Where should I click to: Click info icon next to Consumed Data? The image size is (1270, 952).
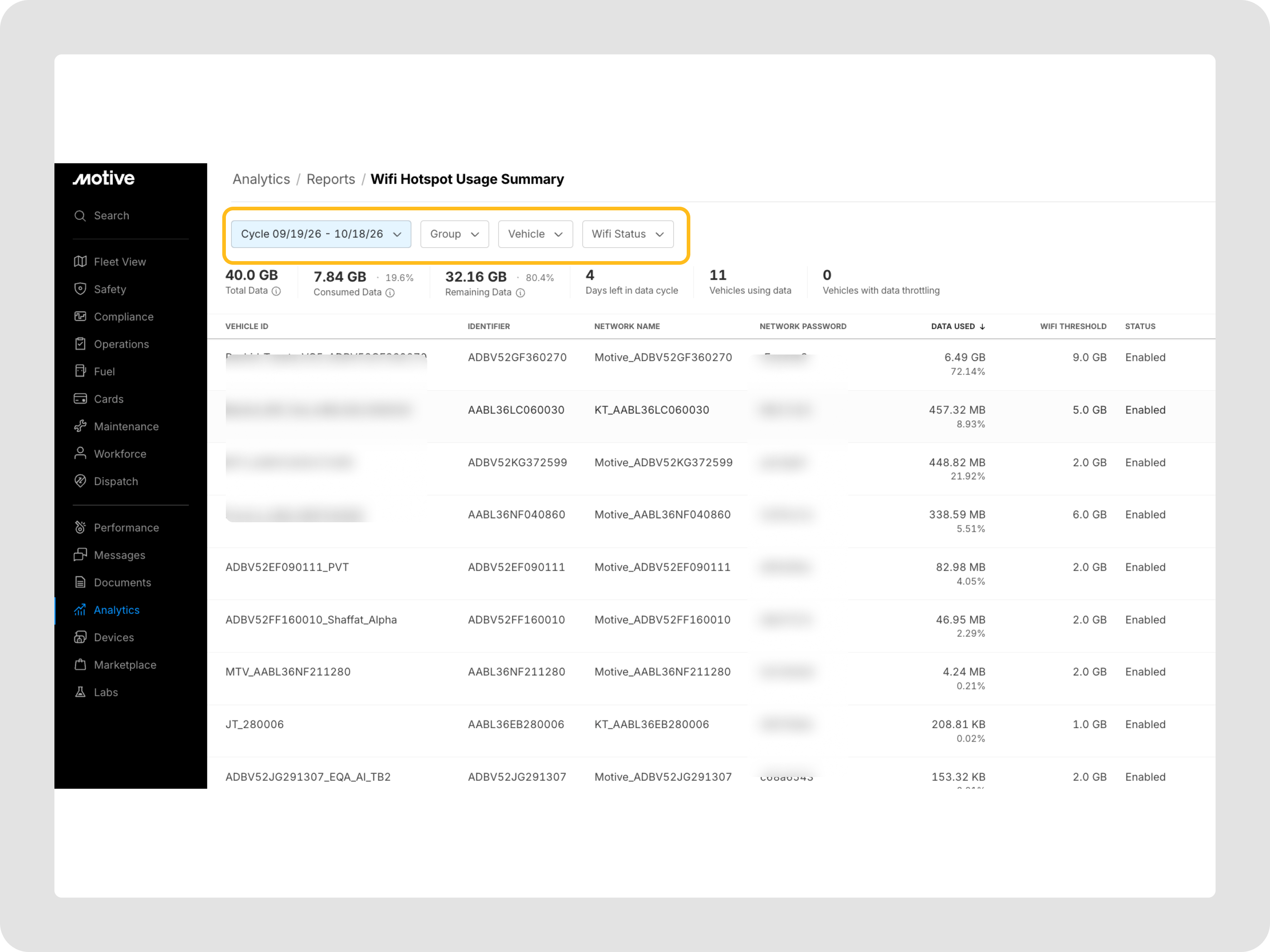[x=390, y=293]
